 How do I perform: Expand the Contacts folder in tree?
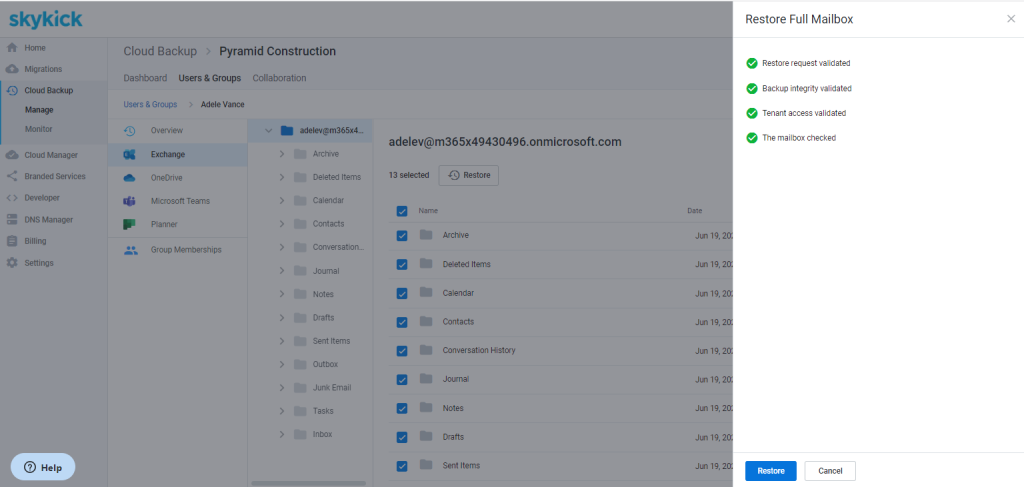pyautogui.click(x=282, y=224)
